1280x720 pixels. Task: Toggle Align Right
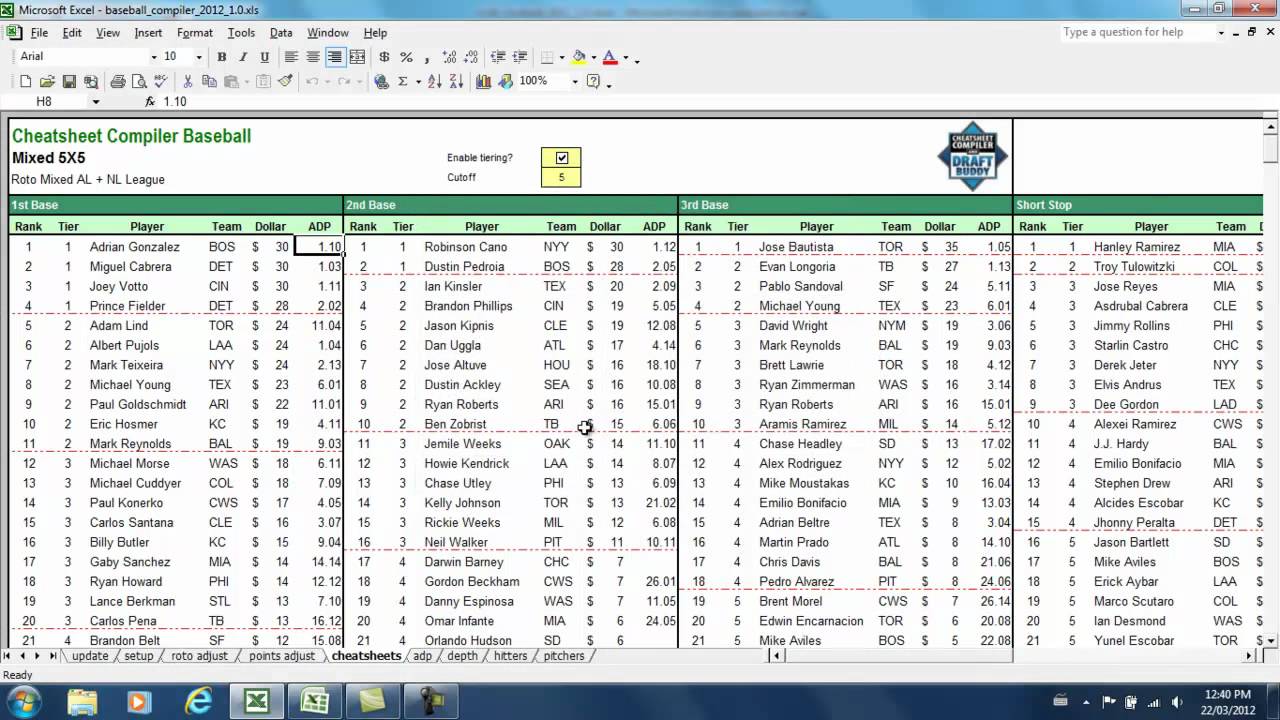coord(335,57)
